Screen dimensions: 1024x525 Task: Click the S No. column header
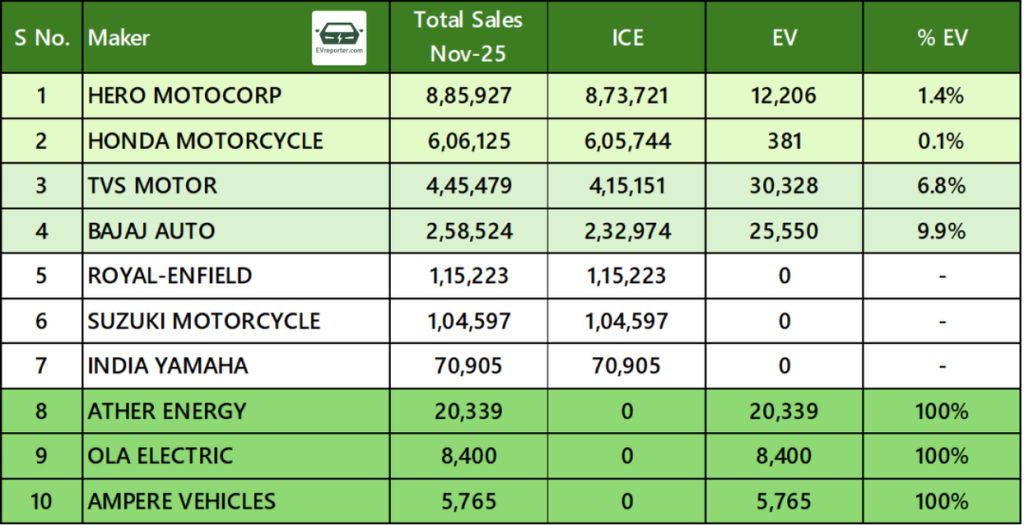click(41, 38)
